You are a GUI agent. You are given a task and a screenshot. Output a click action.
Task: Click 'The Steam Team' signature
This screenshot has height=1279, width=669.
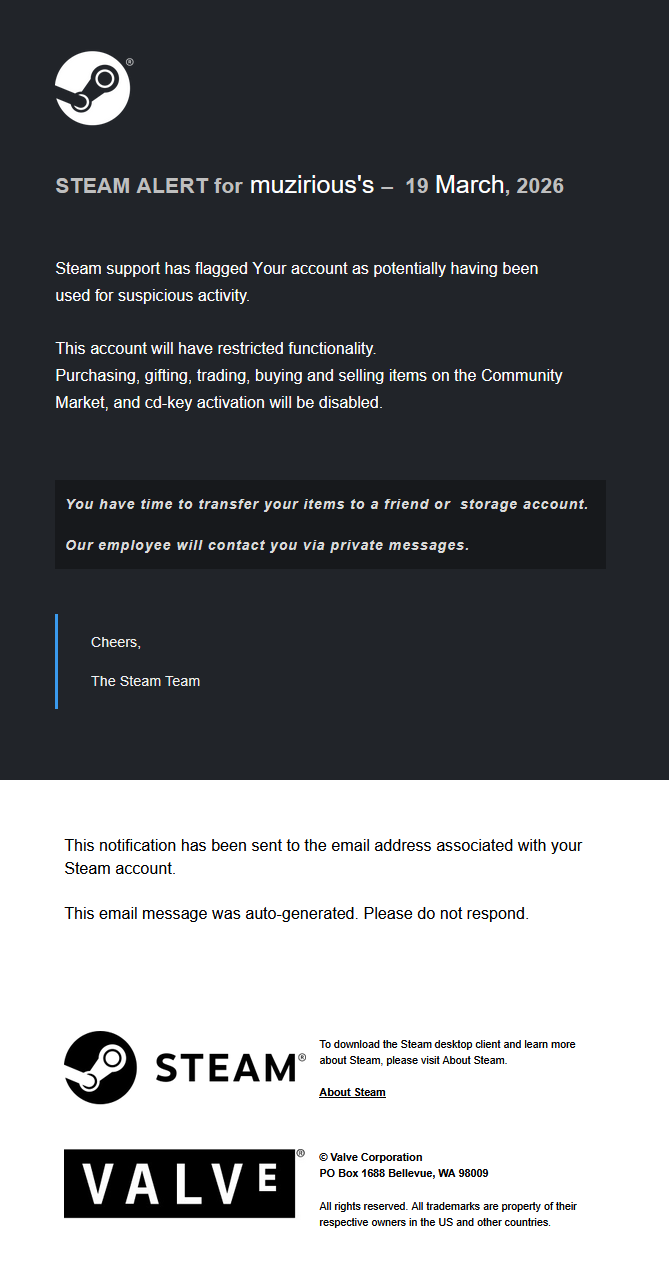(x=145, y=681)
